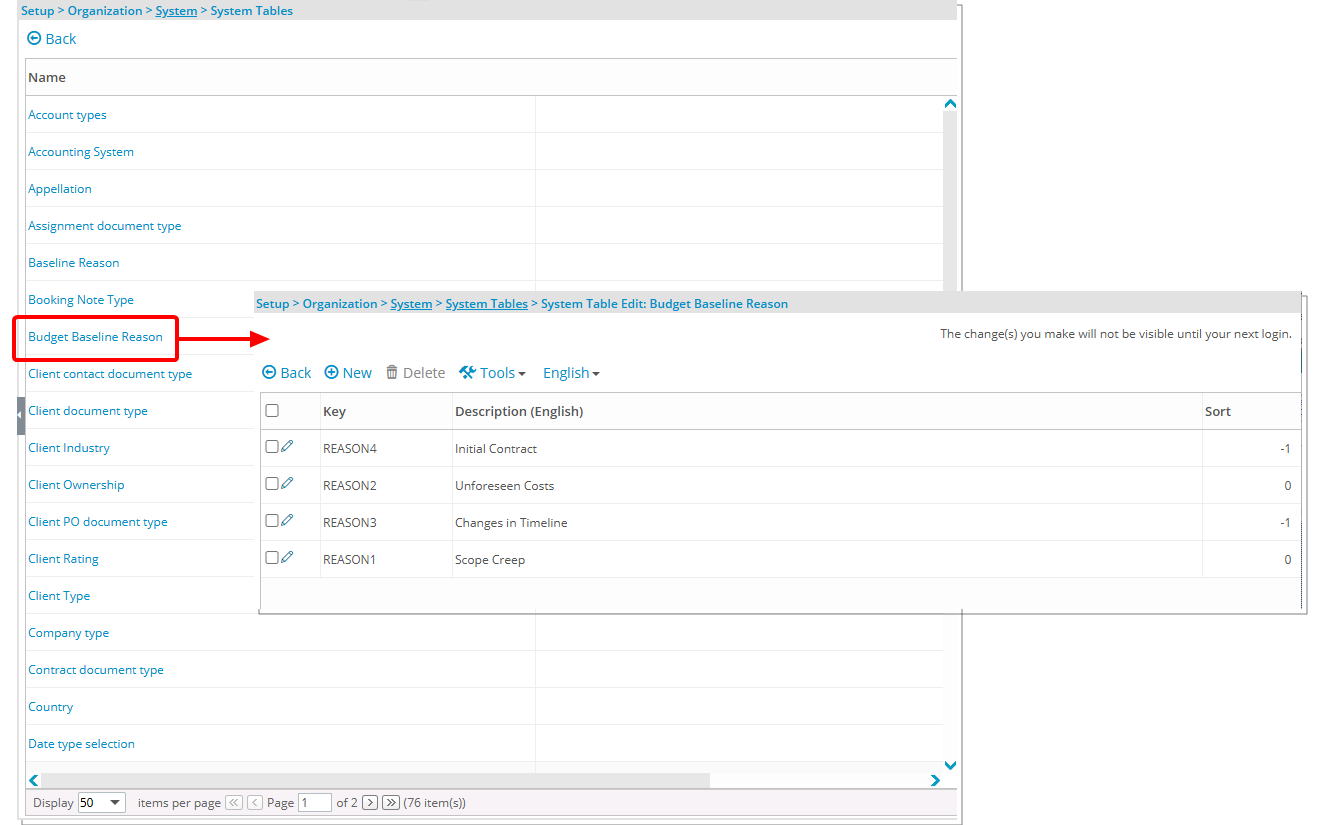This screenshot has width=1319, height=825.
Task: Click New to add a reason
Action: point(348,373)
